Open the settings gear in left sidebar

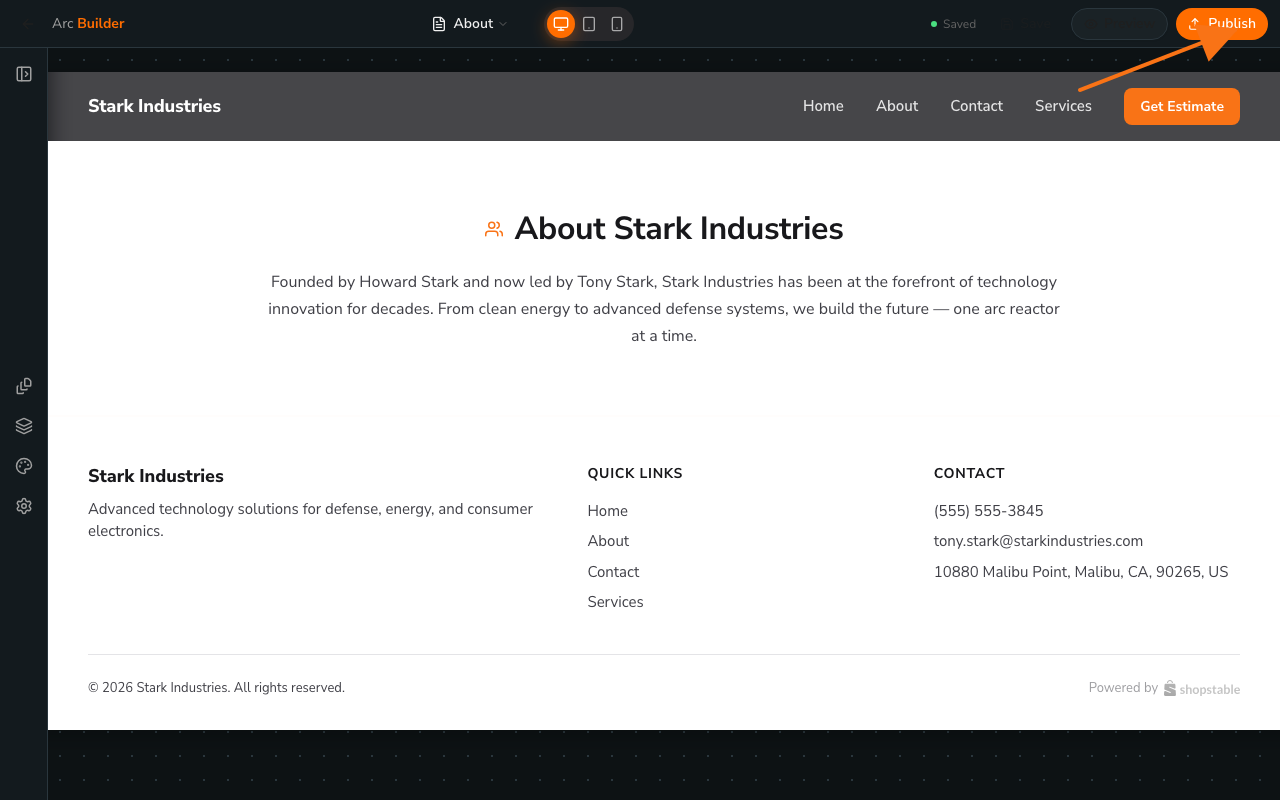coord(24,506)
